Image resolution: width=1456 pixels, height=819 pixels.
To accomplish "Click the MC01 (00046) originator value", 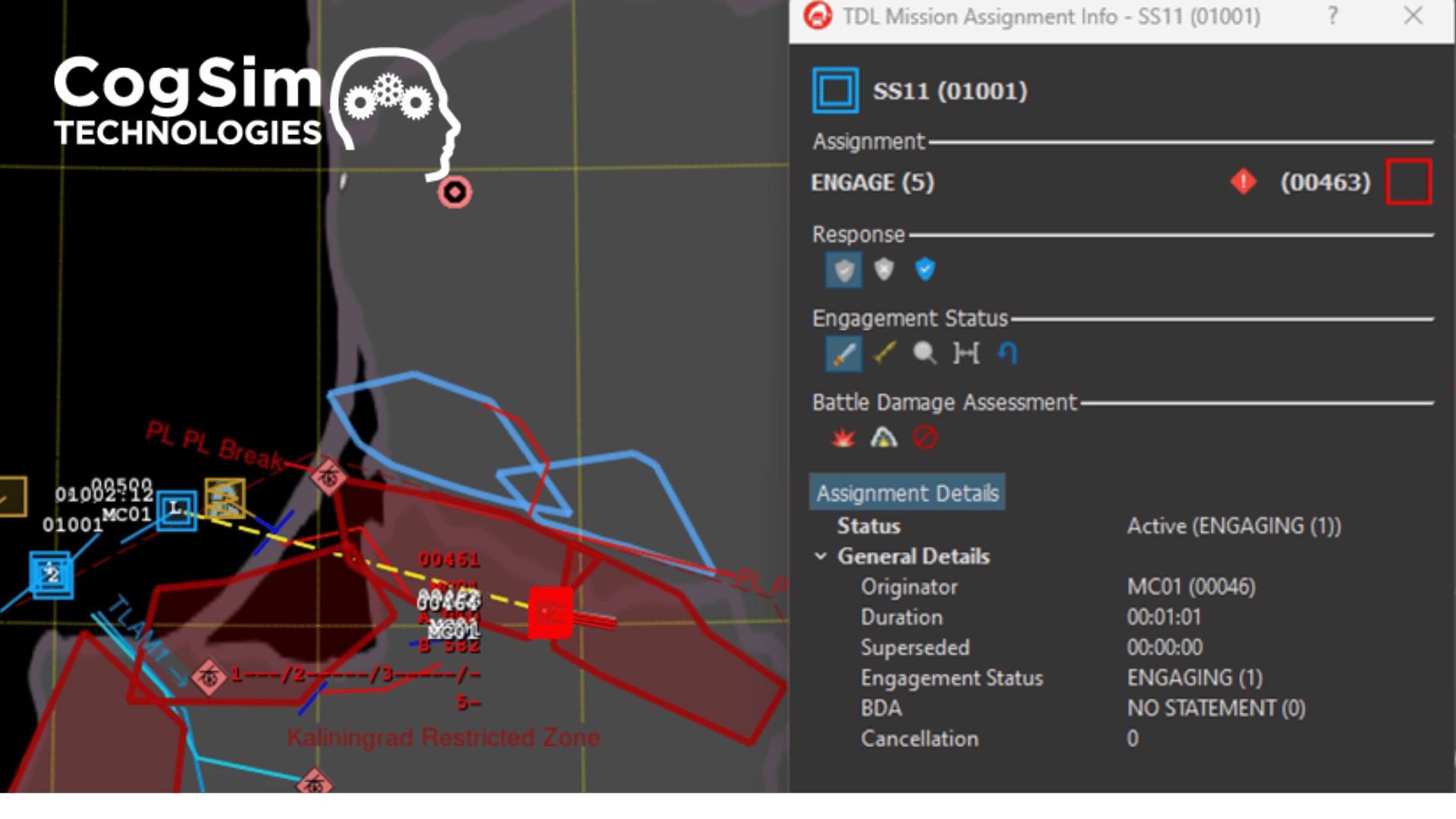I will (1191, 587).
